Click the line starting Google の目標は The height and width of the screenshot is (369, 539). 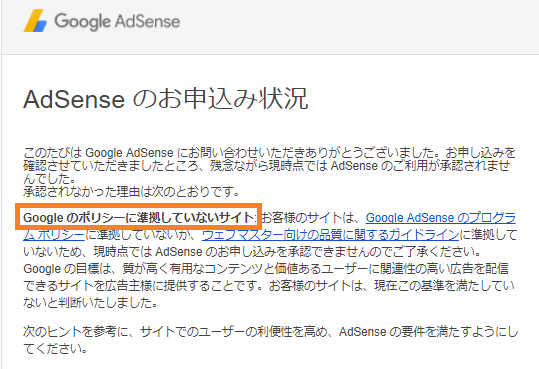click(x=266, y=269)
